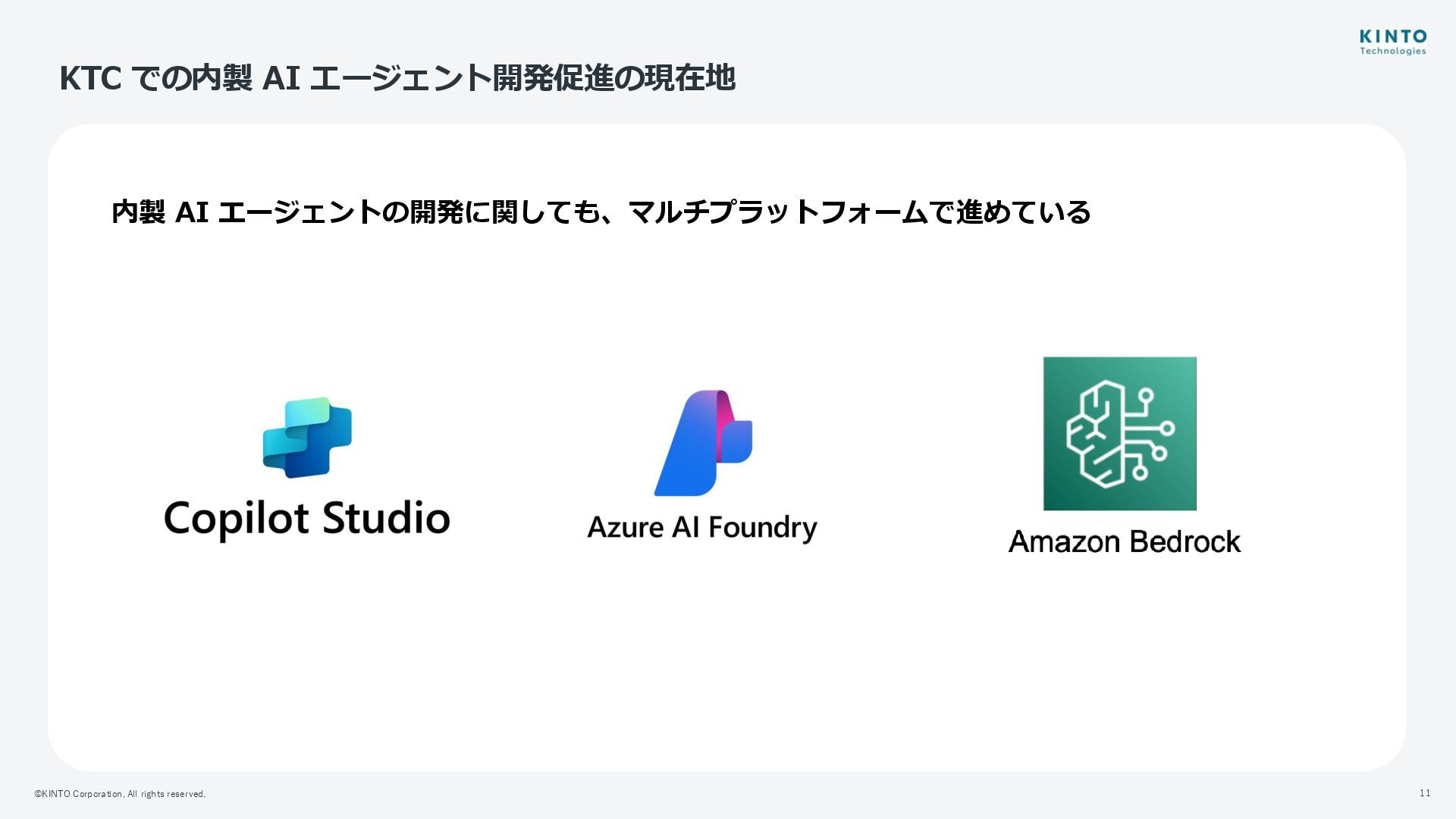The width and height of the screenshot is (1456, 819).
Task: Click the word KINTO in top-right logo
Action: pos(1392,36)
